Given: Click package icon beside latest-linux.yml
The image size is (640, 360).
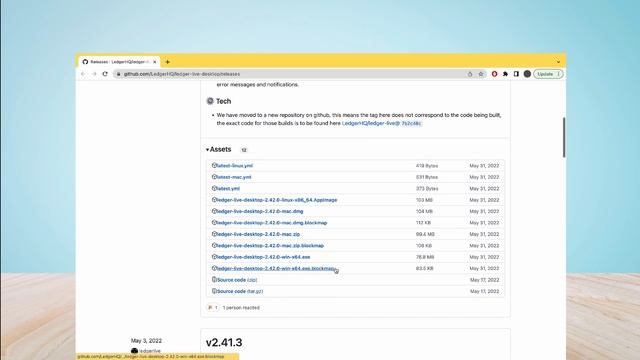Looking at the screenshot, I should [214, 165].
